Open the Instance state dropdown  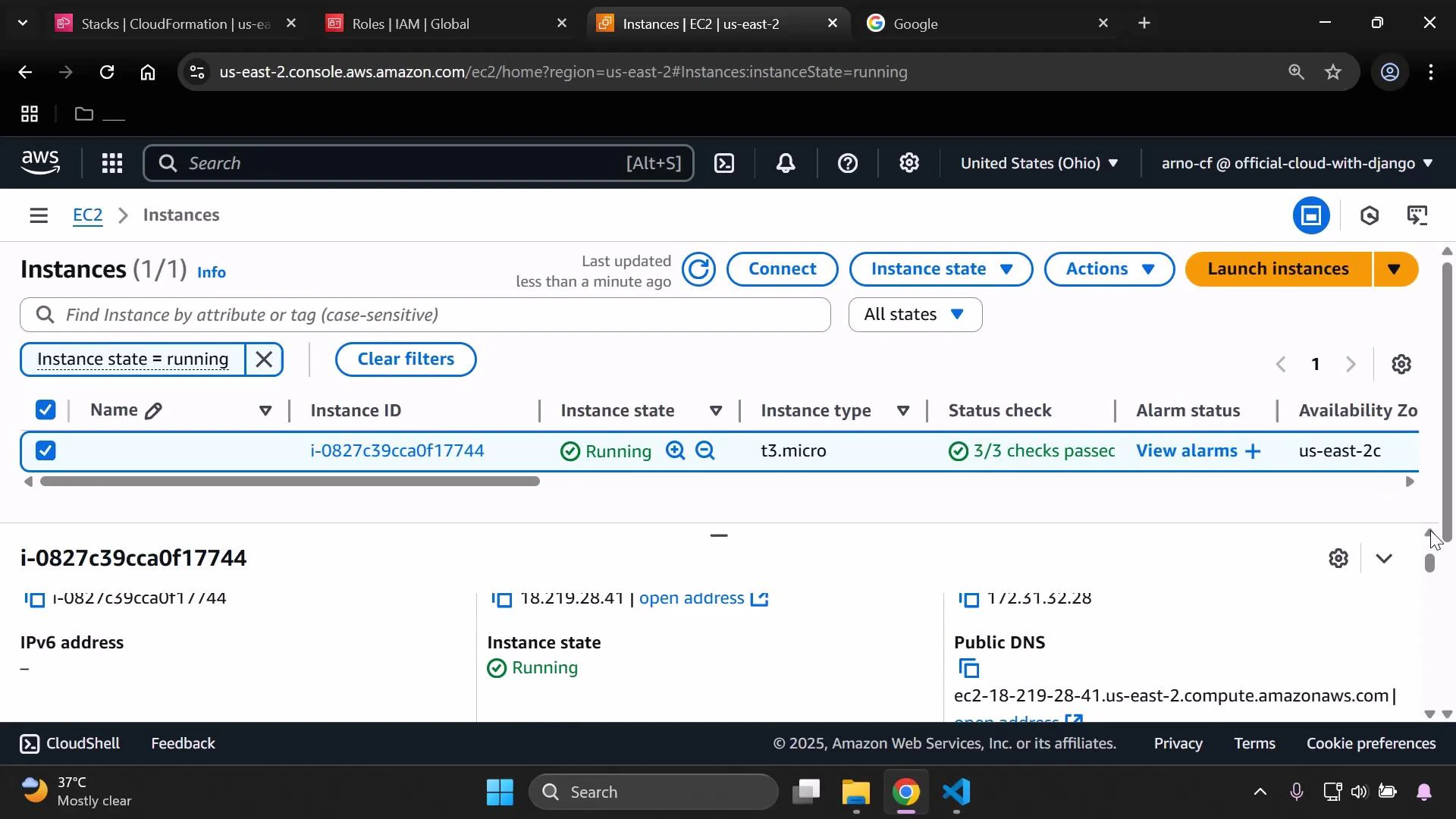(x=940, y=268)
